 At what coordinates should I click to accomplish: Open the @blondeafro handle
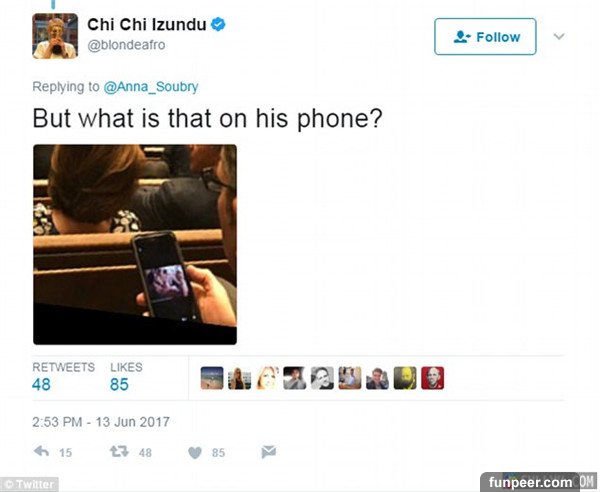pyautogui.click(x=126, y=45)
